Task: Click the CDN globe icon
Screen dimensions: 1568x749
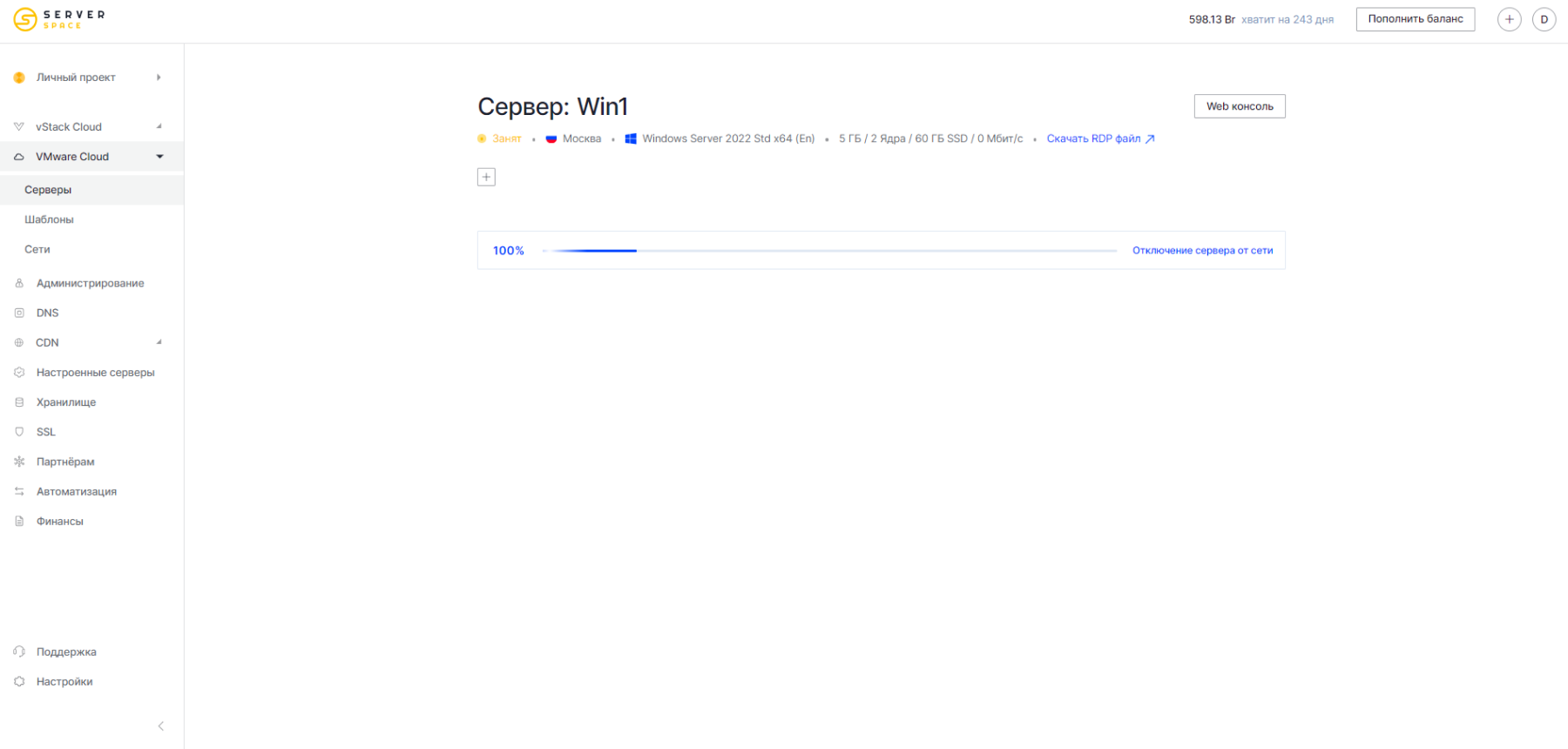Action: (x=19, y=342)
